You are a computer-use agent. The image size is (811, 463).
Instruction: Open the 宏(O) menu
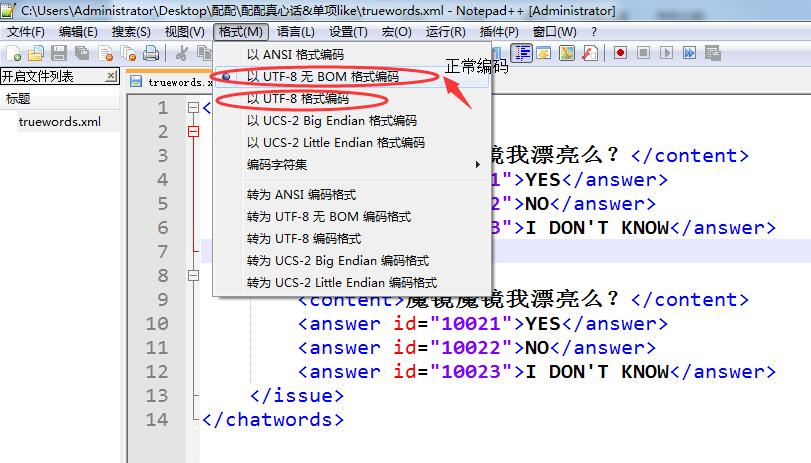[397, 32]
